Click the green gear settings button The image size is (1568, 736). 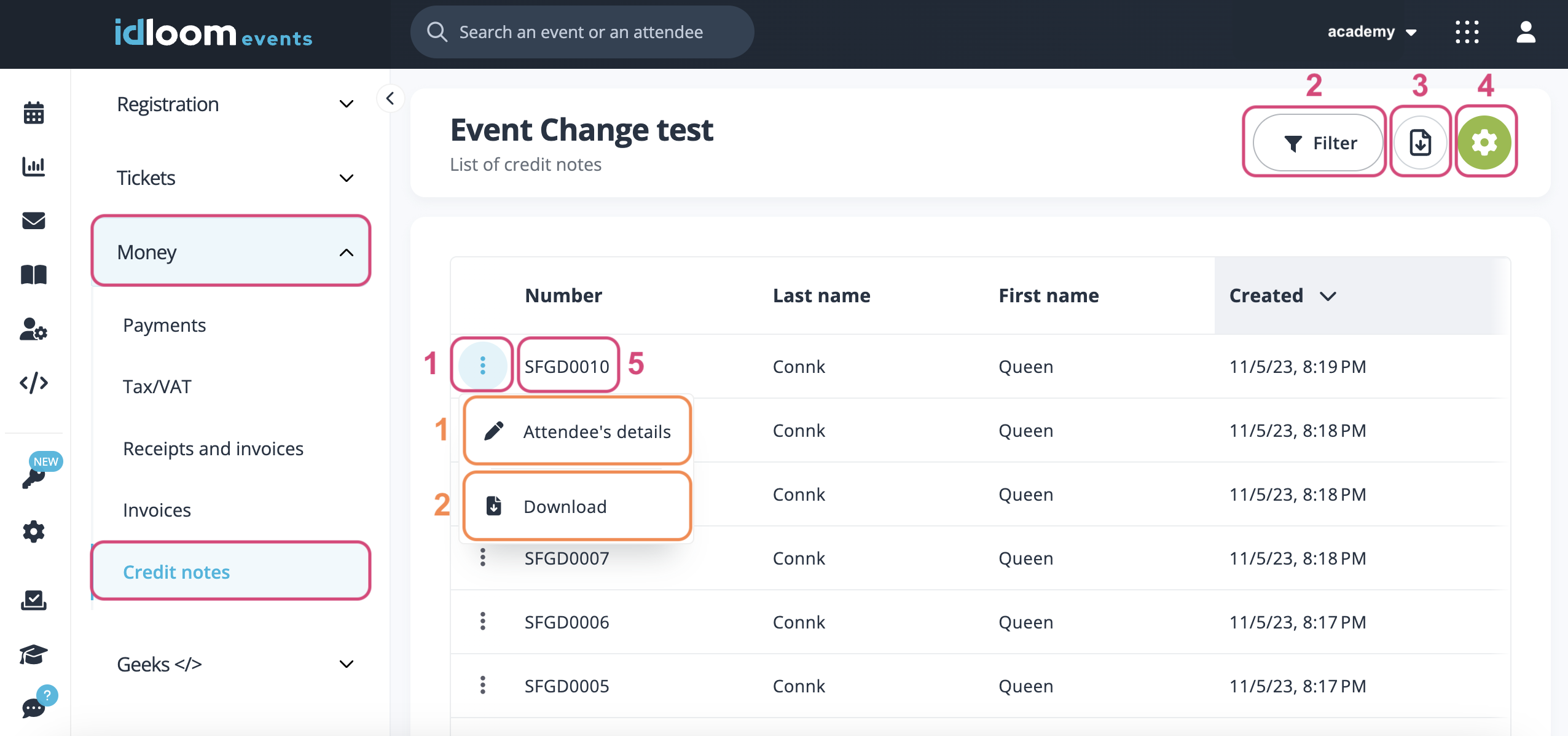pos(1484,143)
